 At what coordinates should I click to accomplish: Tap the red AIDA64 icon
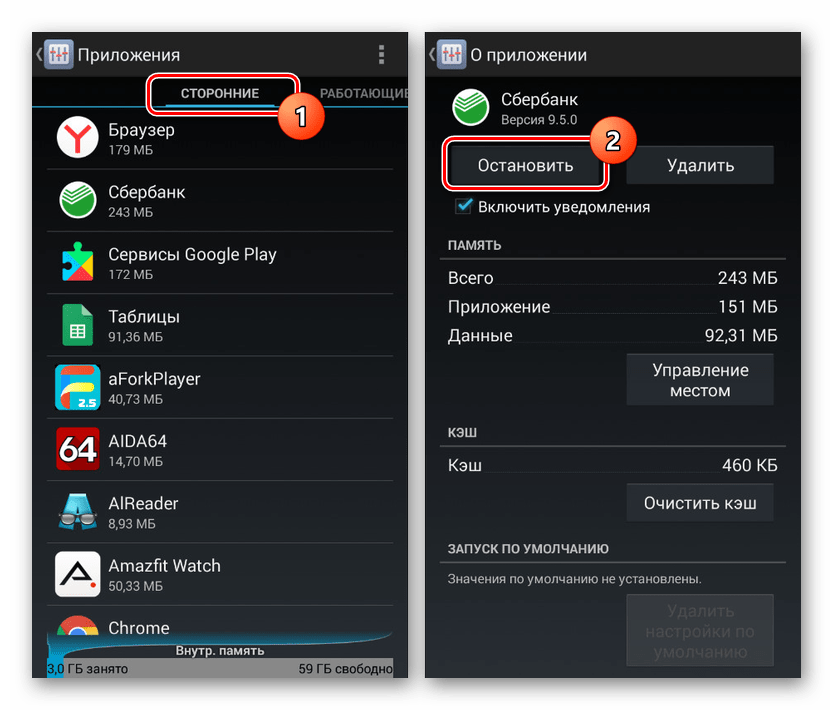point(78,449)
